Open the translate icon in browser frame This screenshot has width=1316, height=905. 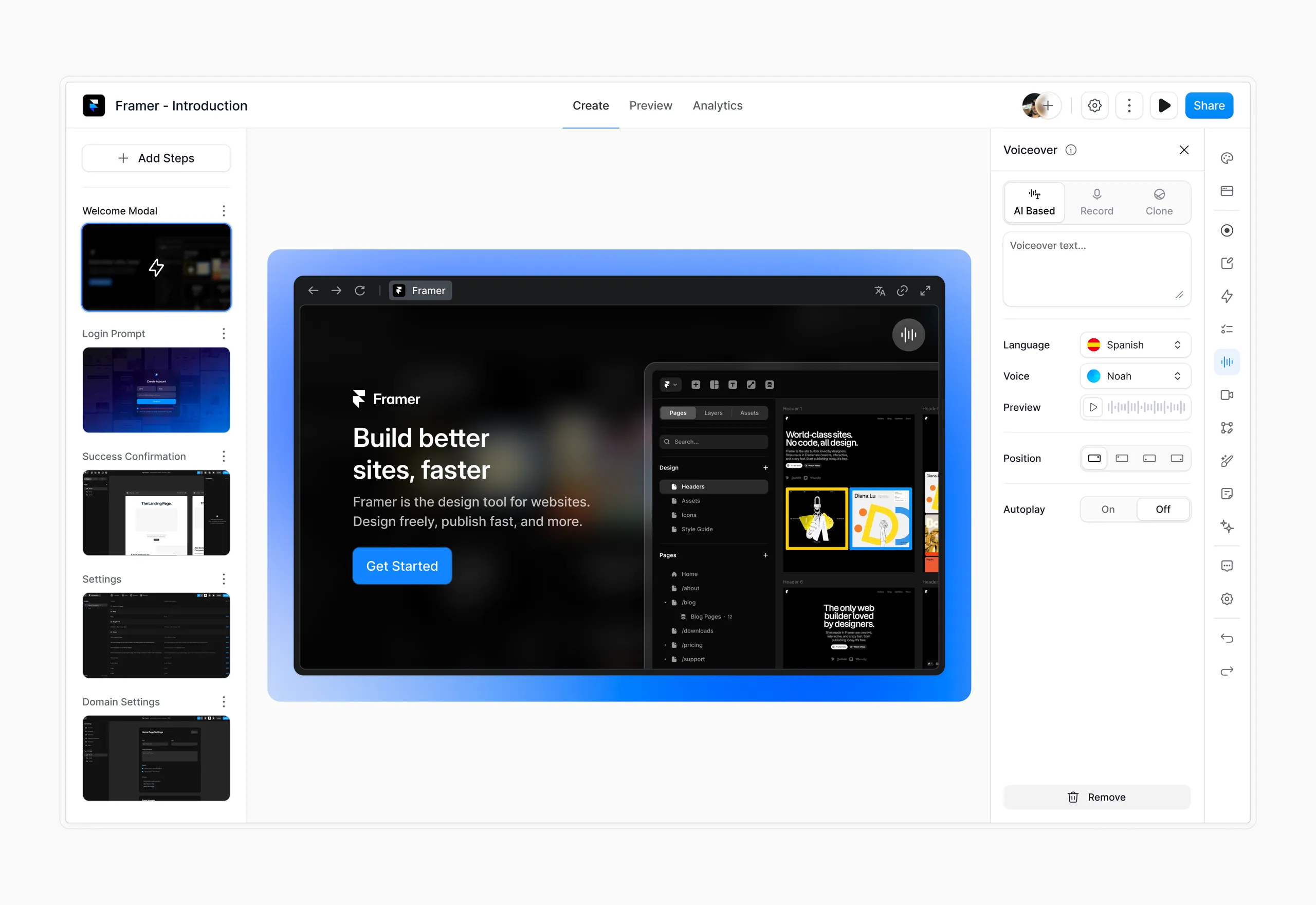880,291
